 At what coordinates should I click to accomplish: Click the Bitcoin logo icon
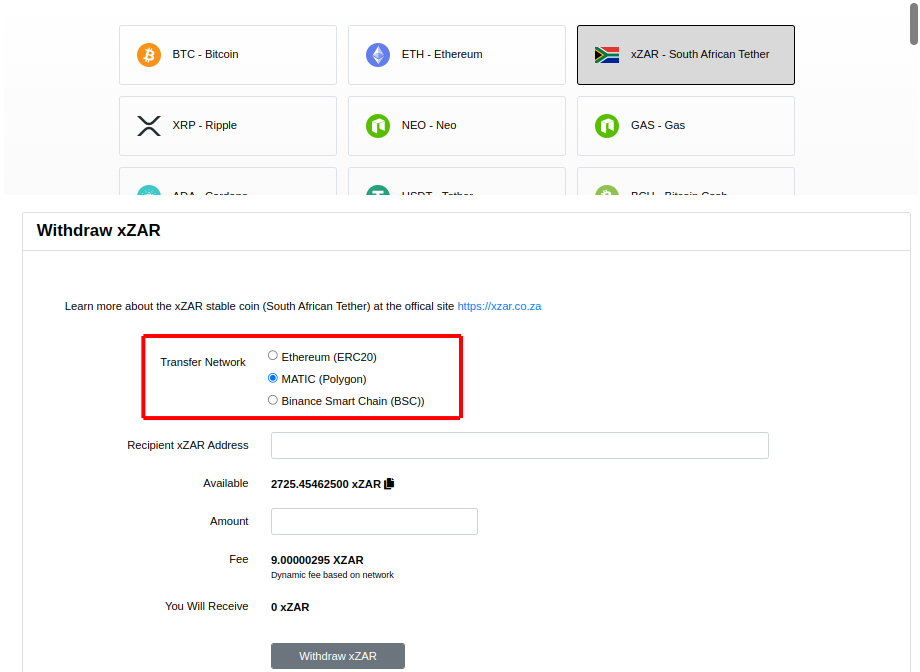149,55
